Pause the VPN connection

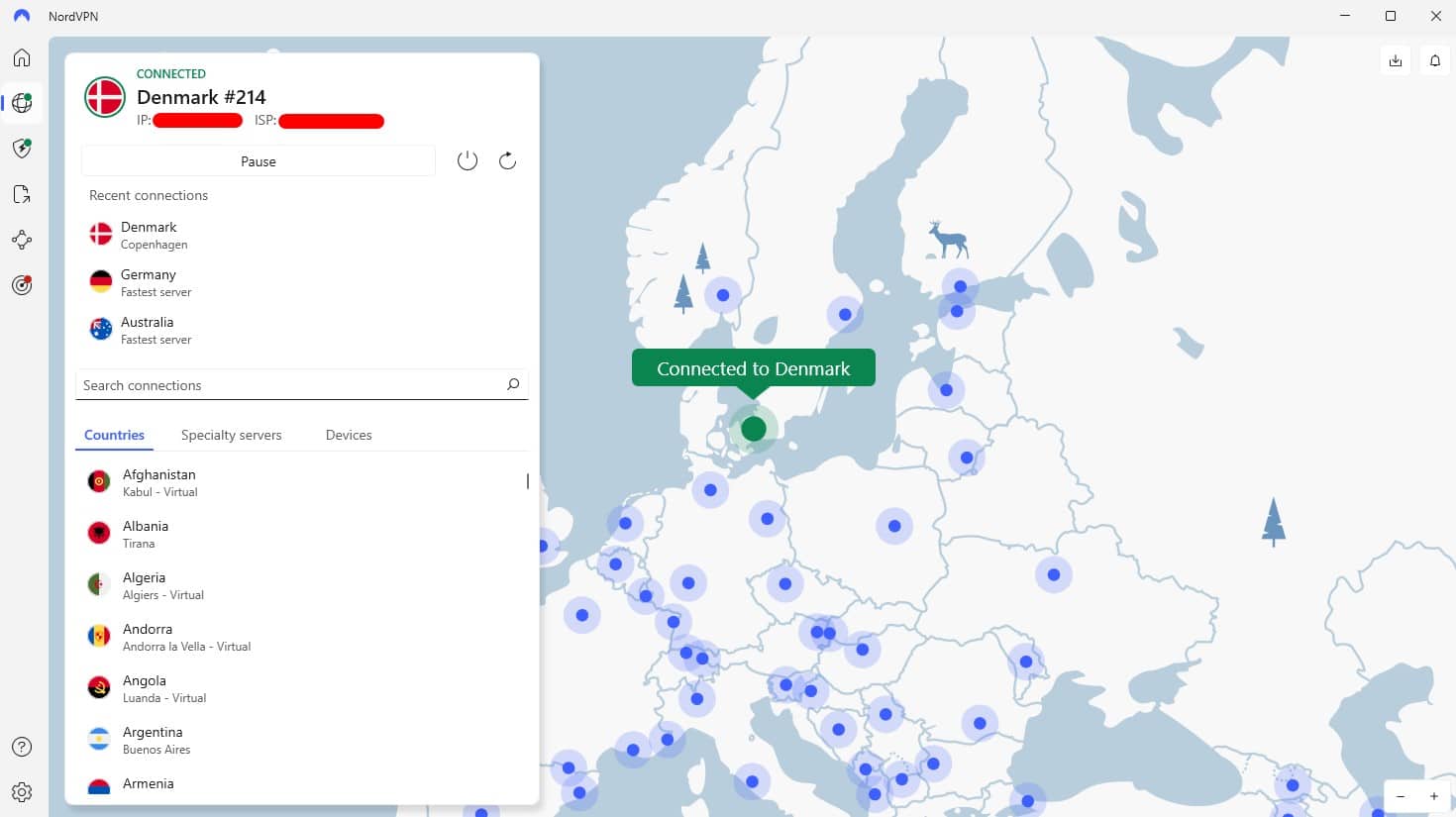point(258,161)
